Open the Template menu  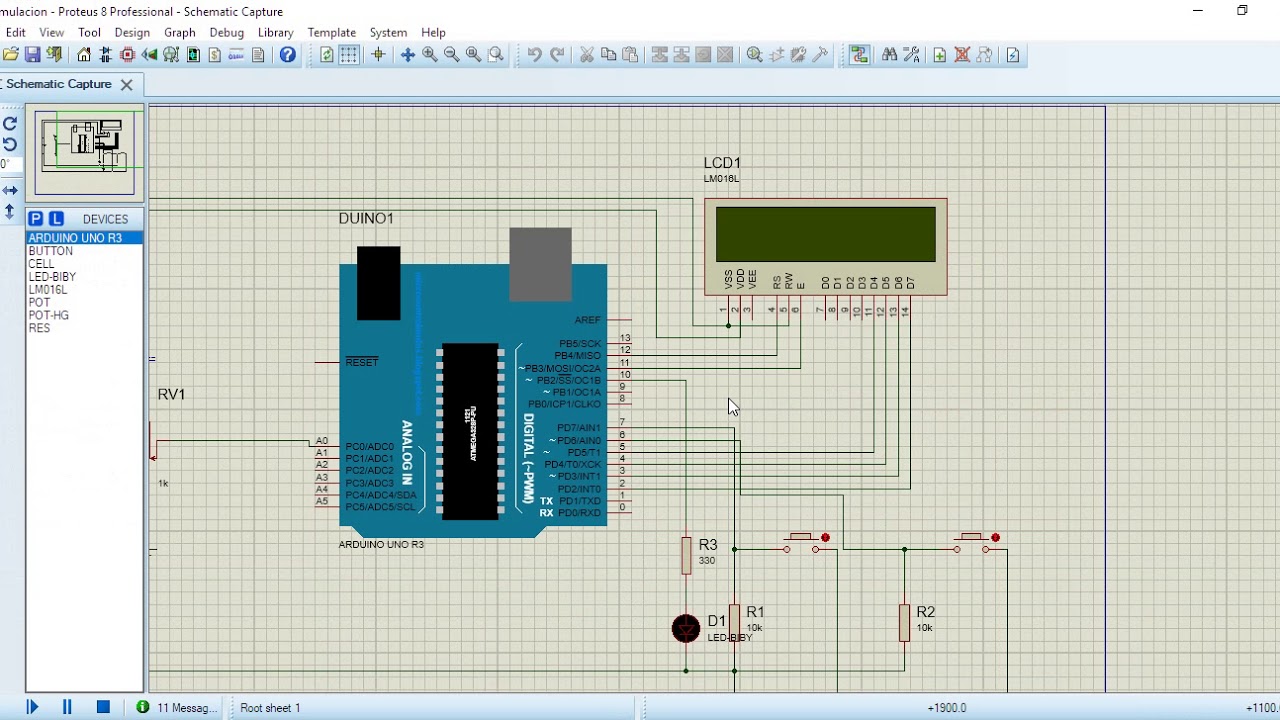[x=332, y=32]
